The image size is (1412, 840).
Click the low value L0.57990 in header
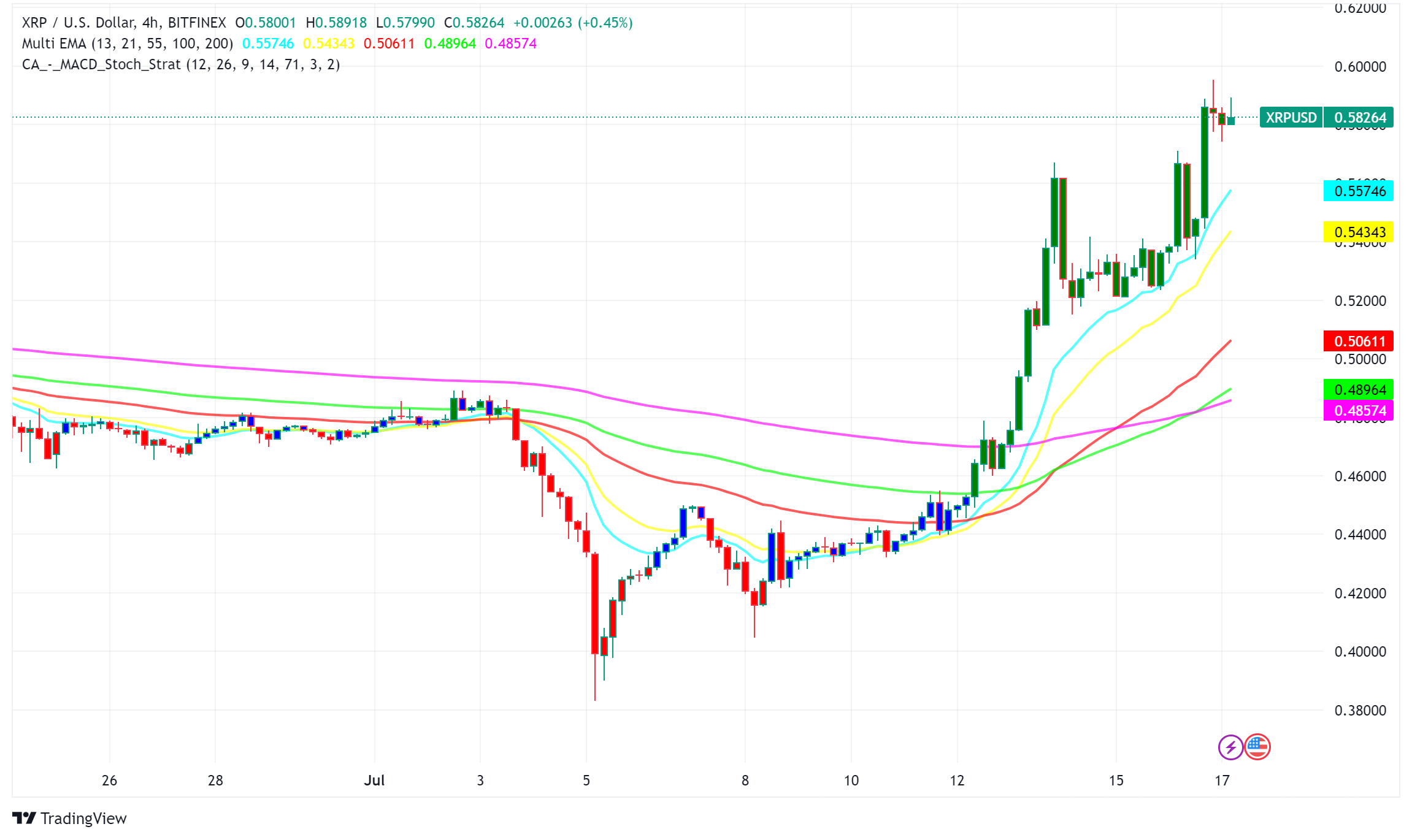coord(405,23)
